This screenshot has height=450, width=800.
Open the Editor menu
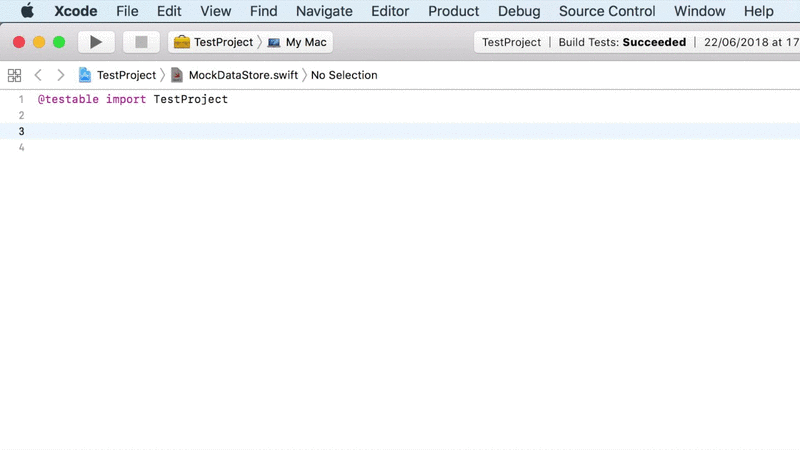pos(390,11)
